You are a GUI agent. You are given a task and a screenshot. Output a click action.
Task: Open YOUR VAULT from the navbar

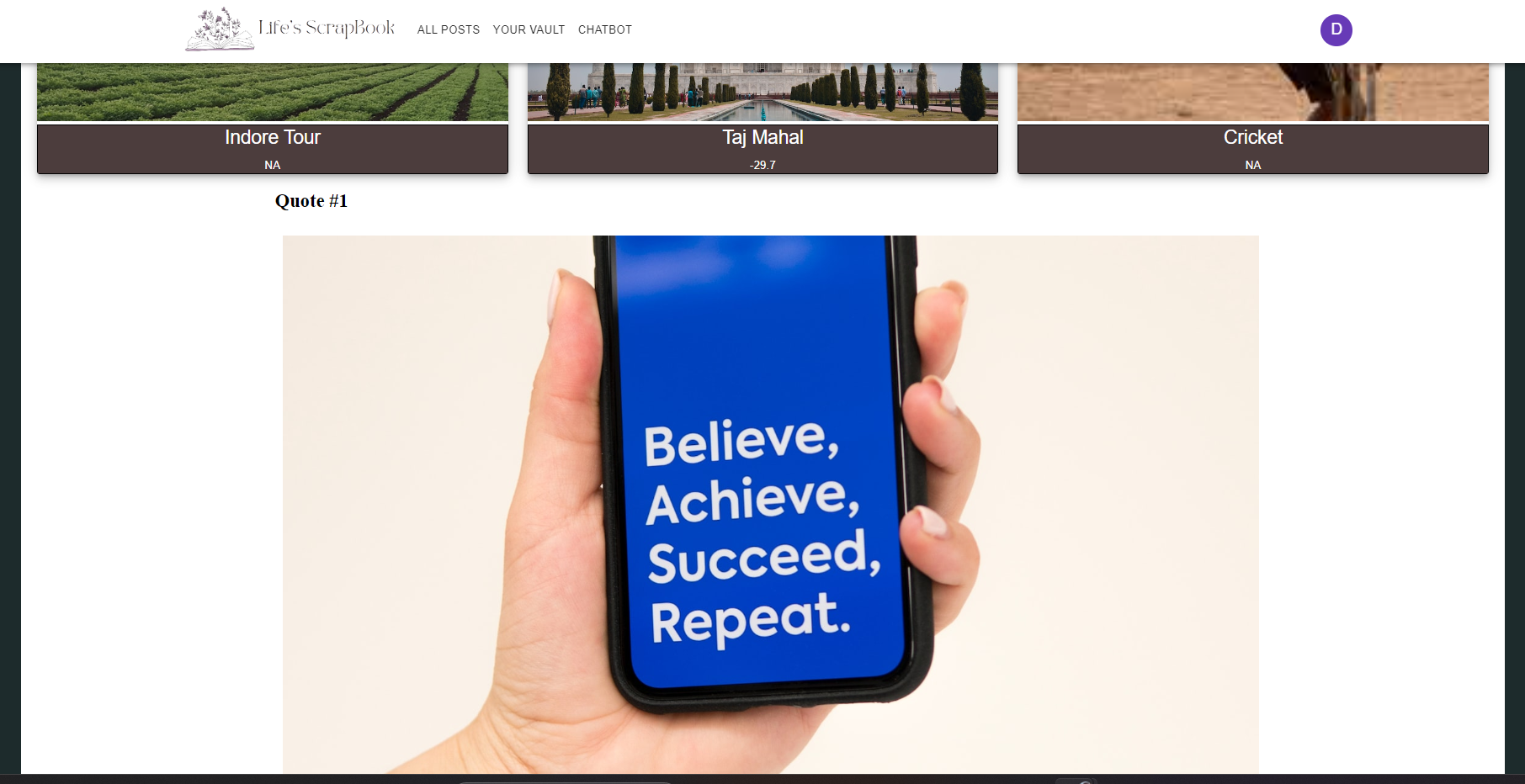click(x=529, y=29)
